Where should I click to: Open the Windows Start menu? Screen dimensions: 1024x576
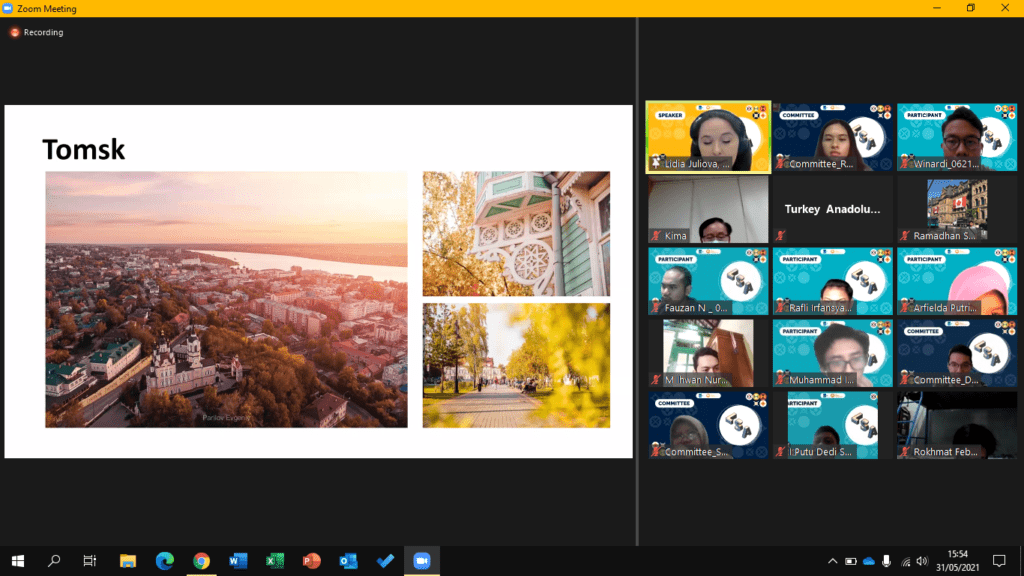point(18,561)
